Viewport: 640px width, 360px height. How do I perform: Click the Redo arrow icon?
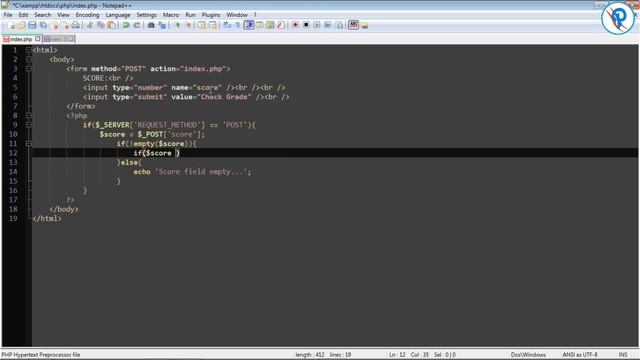tap(137, 25)
